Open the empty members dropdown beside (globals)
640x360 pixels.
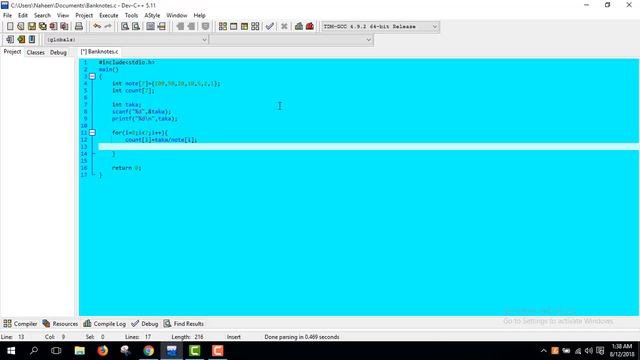[291, 40]
